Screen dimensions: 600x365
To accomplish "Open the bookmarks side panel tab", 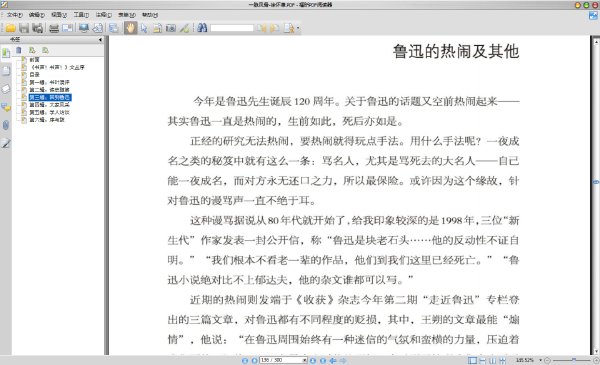I will (6, 53).
